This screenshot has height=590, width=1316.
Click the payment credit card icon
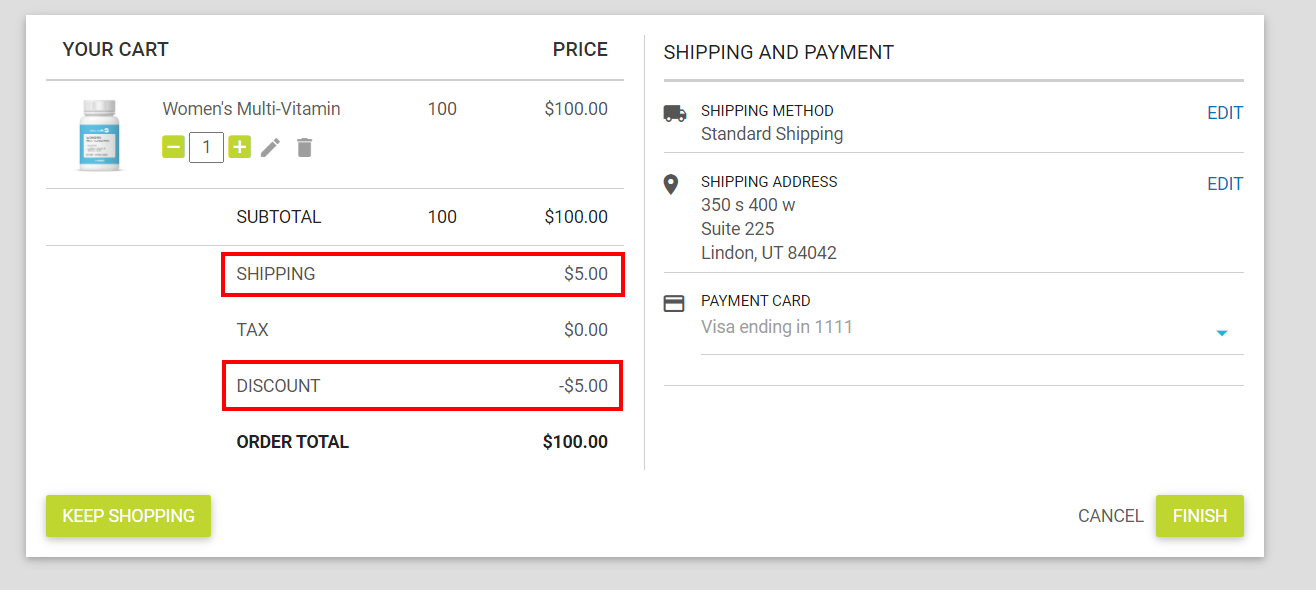point(674,303)
